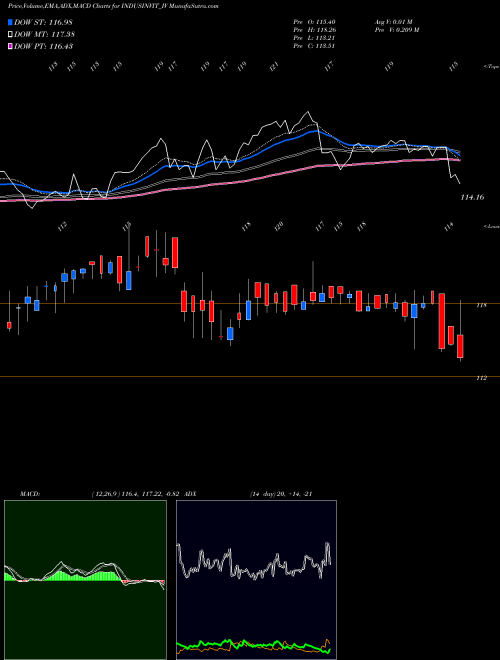Click the 'Pre O: 115.40' value
The image size is (500, 660).
(x=314, y=21)
